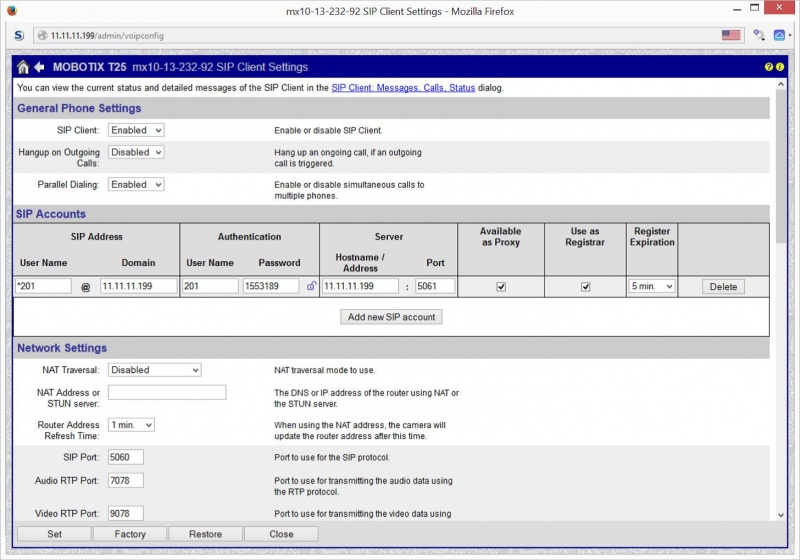800x560 pixels.
Task: Click the globe icon in the address bar
Action: 42,36
